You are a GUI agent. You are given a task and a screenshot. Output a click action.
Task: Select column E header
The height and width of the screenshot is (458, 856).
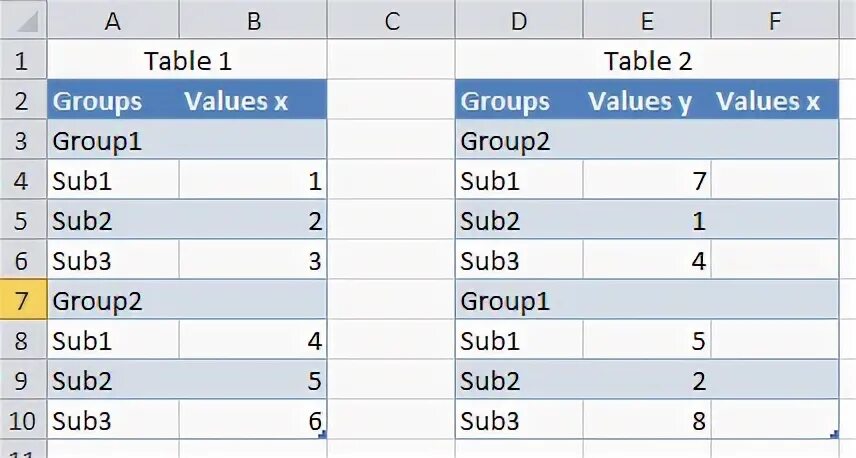point(647,19)
